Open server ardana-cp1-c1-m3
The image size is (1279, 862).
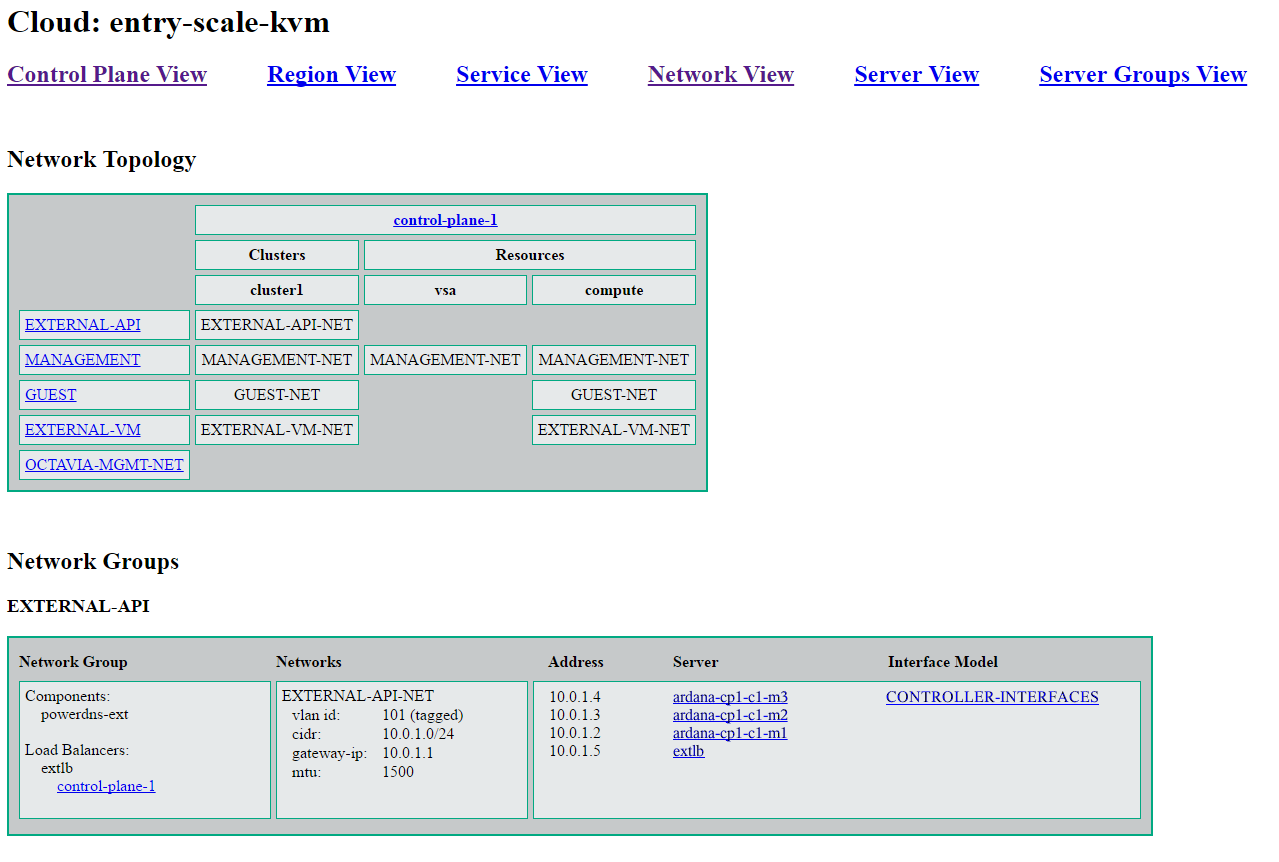tap(730, 697)
